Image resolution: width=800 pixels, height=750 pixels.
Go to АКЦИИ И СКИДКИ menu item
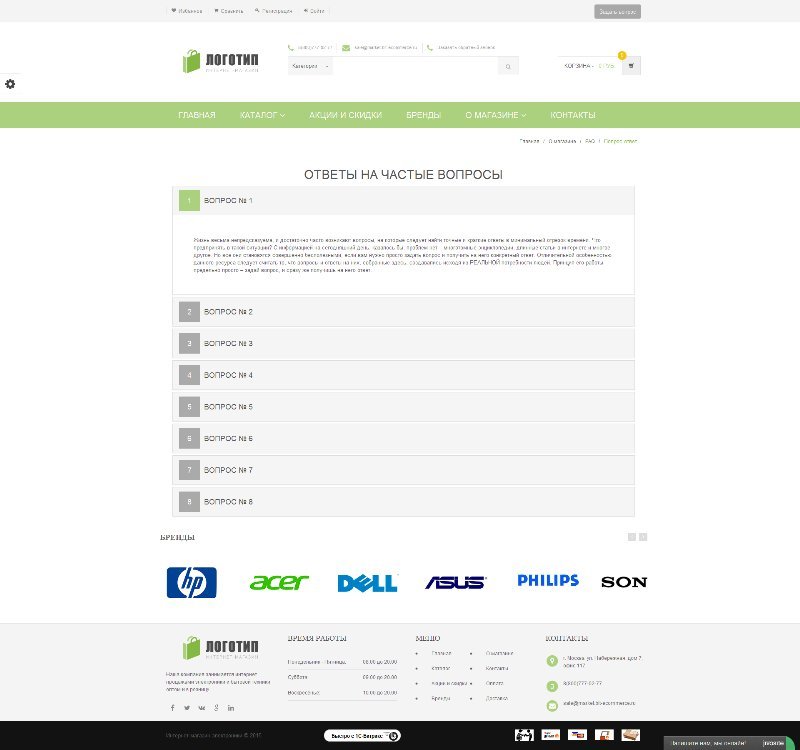tap(345, 115)
